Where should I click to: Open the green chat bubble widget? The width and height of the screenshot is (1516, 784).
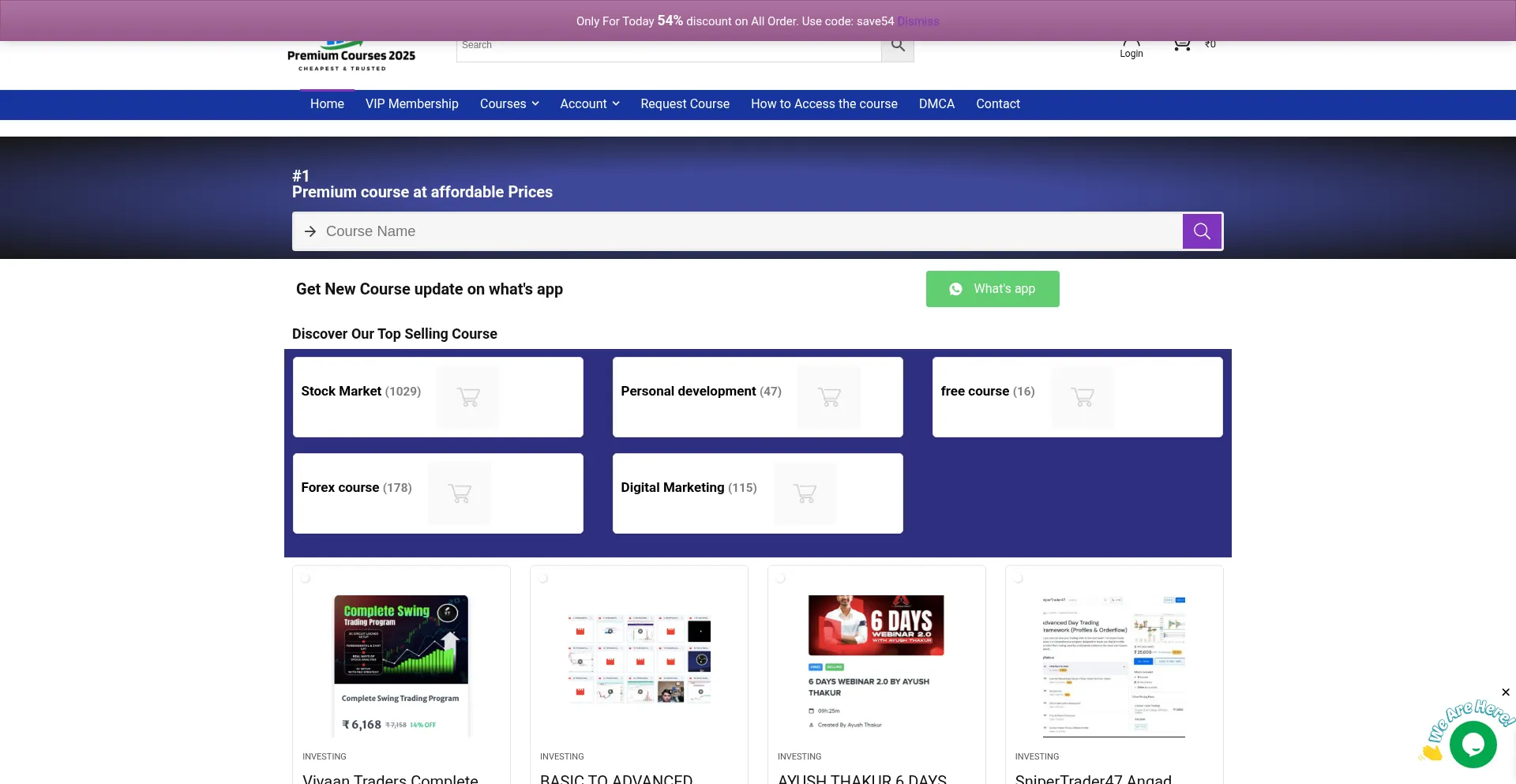[1473, 744]
